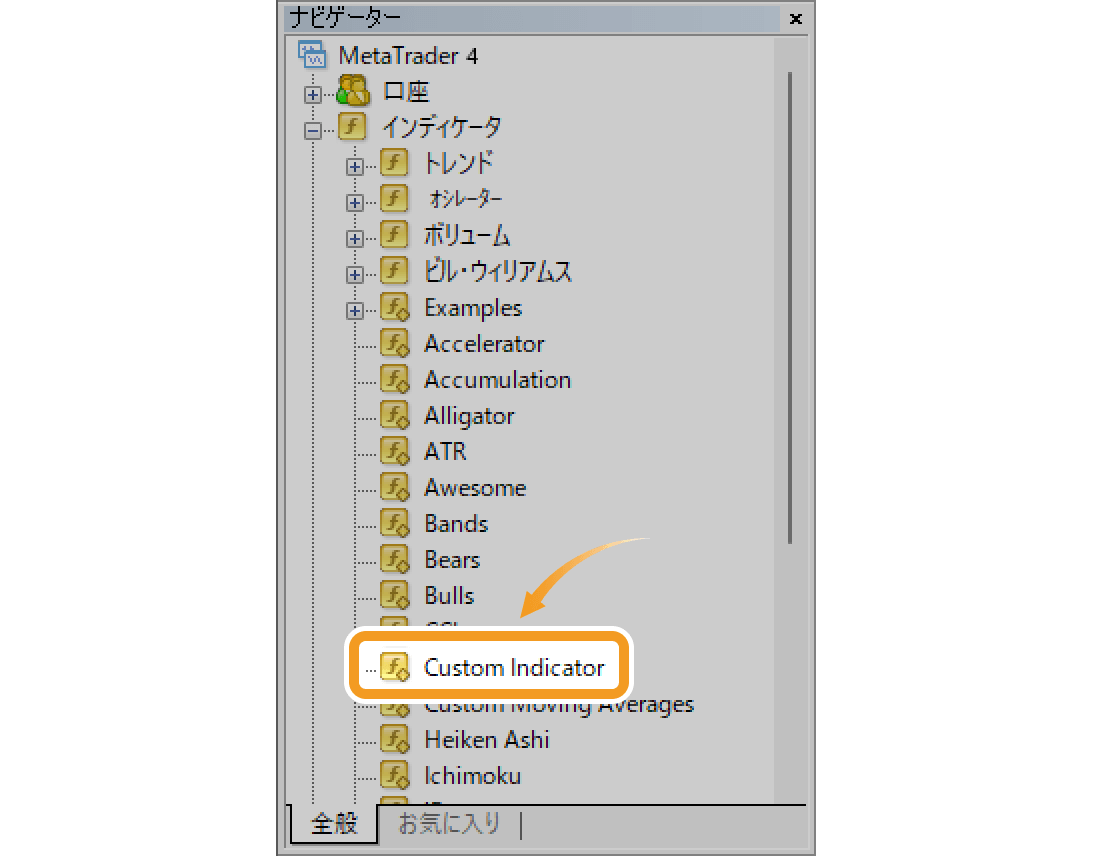Screen dimensions: 1100x856
Task: Select the Bulls entry
Action: [450, 596]
